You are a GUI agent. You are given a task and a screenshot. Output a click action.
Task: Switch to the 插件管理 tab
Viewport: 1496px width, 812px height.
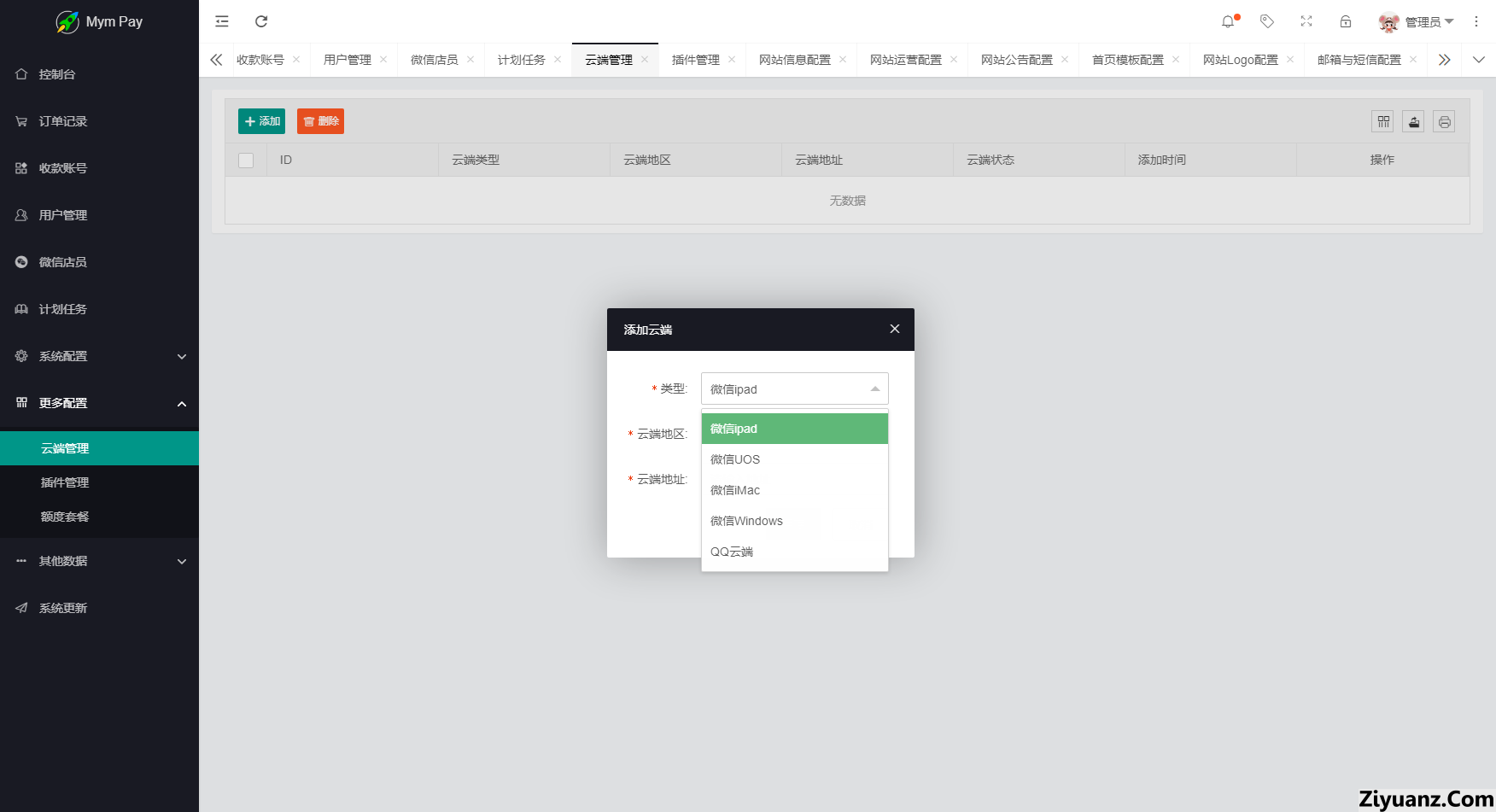695,60
